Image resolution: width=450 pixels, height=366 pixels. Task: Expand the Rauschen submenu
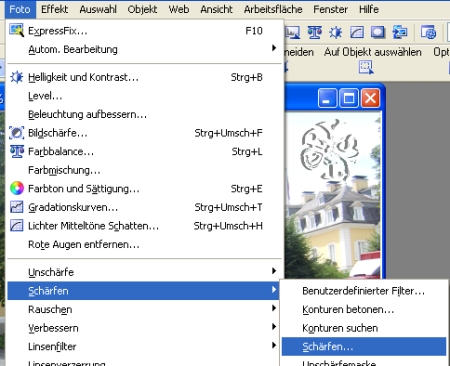coord(144,309)
